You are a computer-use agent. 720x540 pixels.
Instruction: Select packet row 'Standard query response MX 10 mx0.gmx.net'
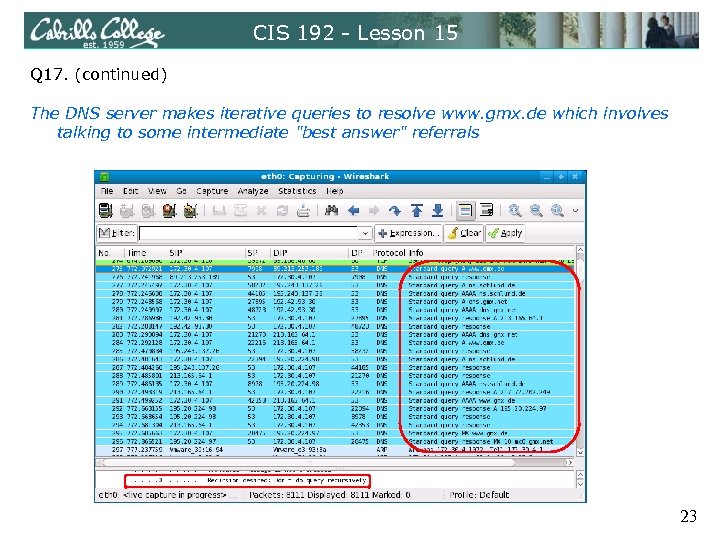[335, 441]
